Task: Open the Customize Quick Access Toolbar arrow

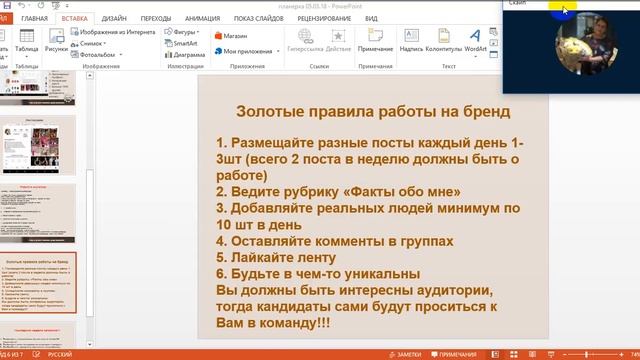Action: 67,6
